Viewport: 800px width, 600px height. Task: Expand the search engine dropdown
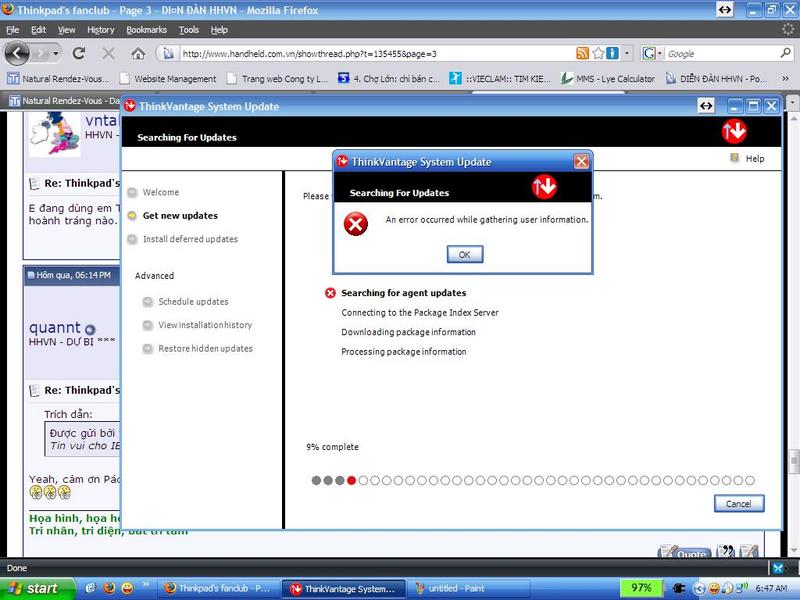[x=659, y=53]
